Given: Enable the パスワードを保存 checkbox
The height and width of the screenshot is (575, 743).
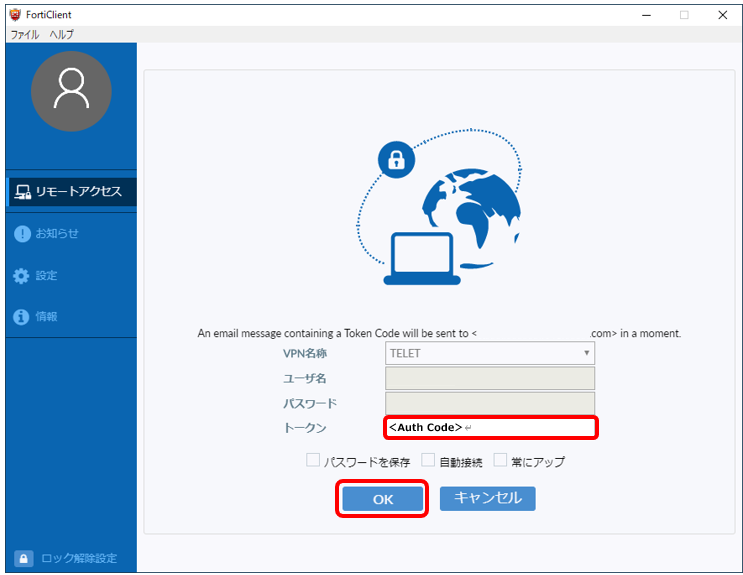Looking at the screenshot, I should 313,460.
